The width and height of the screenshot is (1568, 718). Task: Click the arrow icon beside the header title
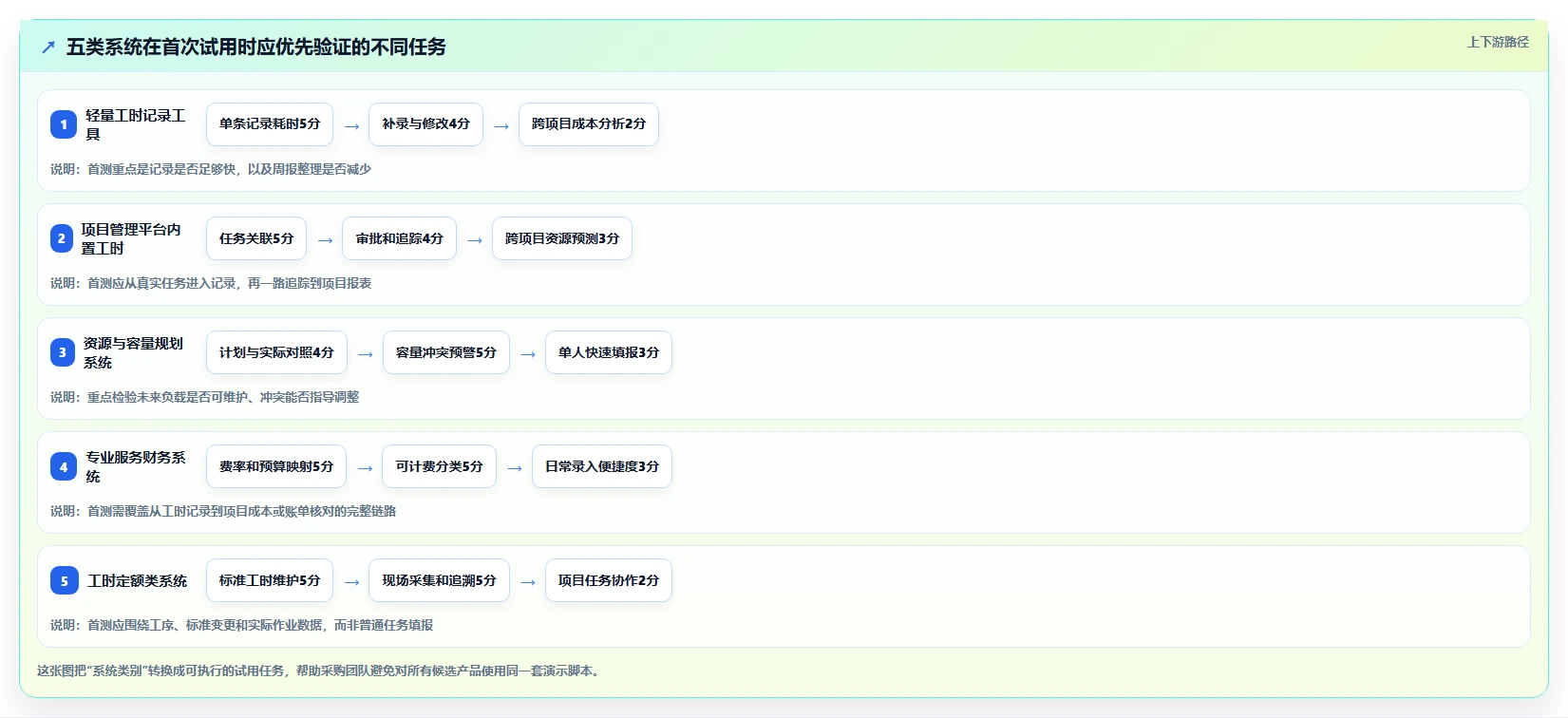tap(48, 47)
